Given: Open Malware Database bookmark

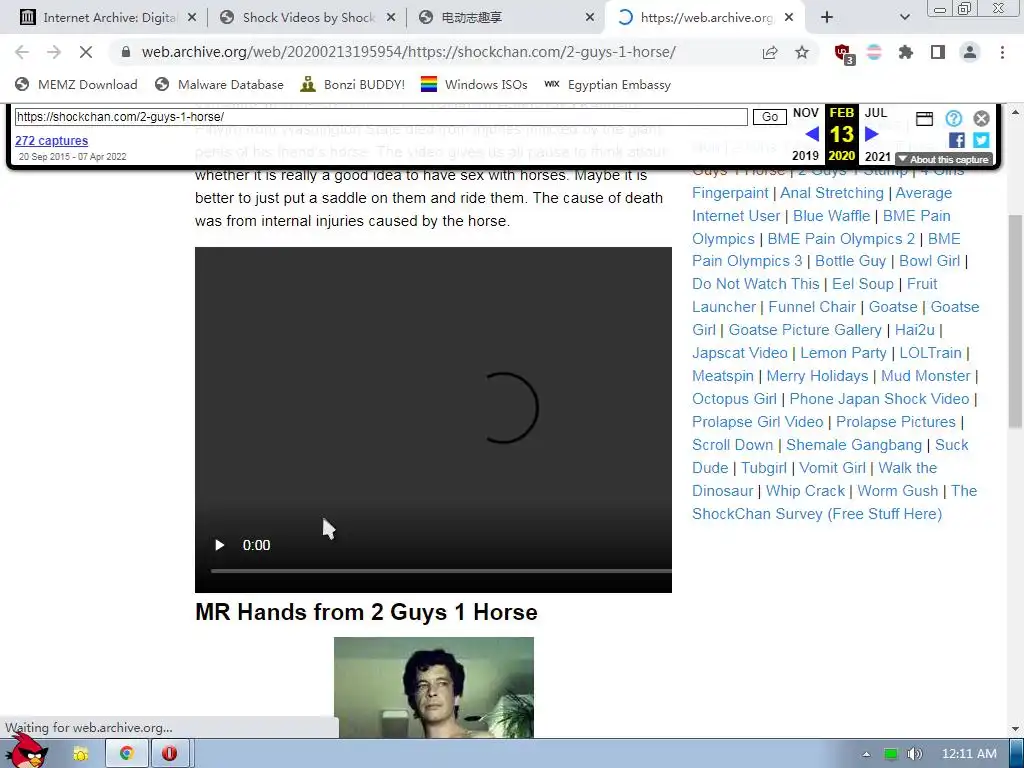Looking at the screenshot, I should [x=220, y=84].
